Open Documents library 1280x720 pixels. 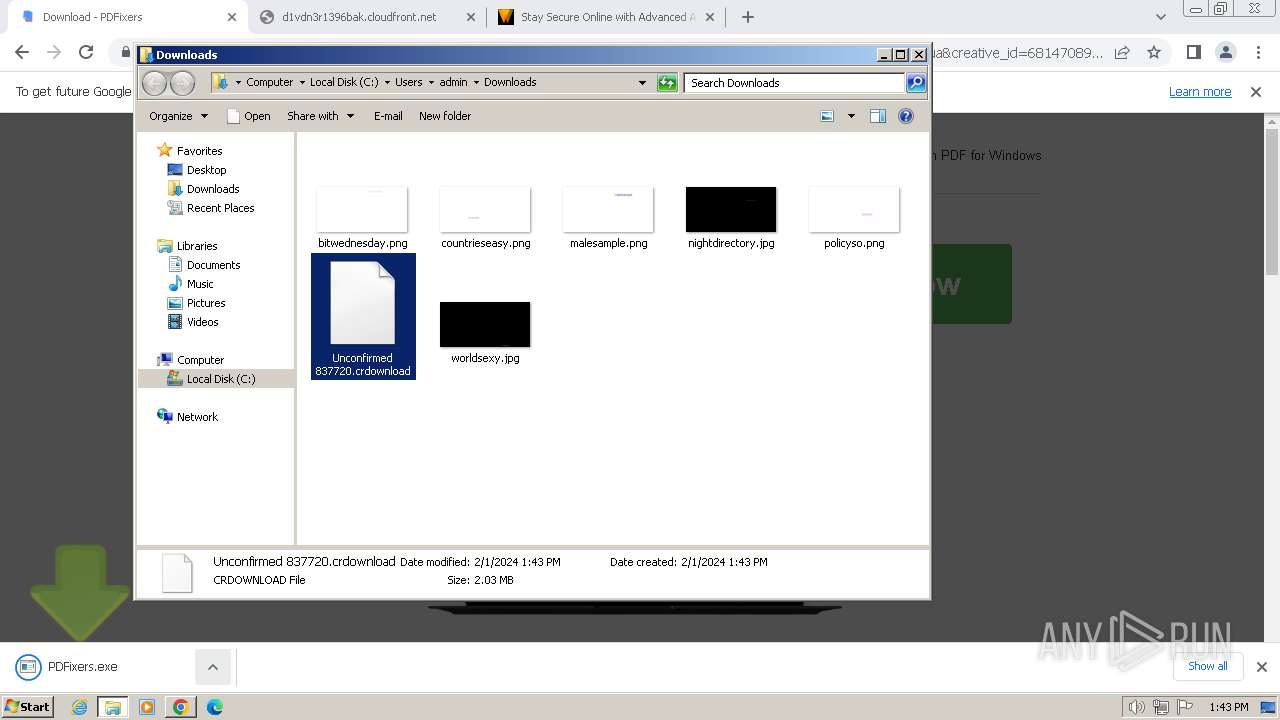click(204, 265)
